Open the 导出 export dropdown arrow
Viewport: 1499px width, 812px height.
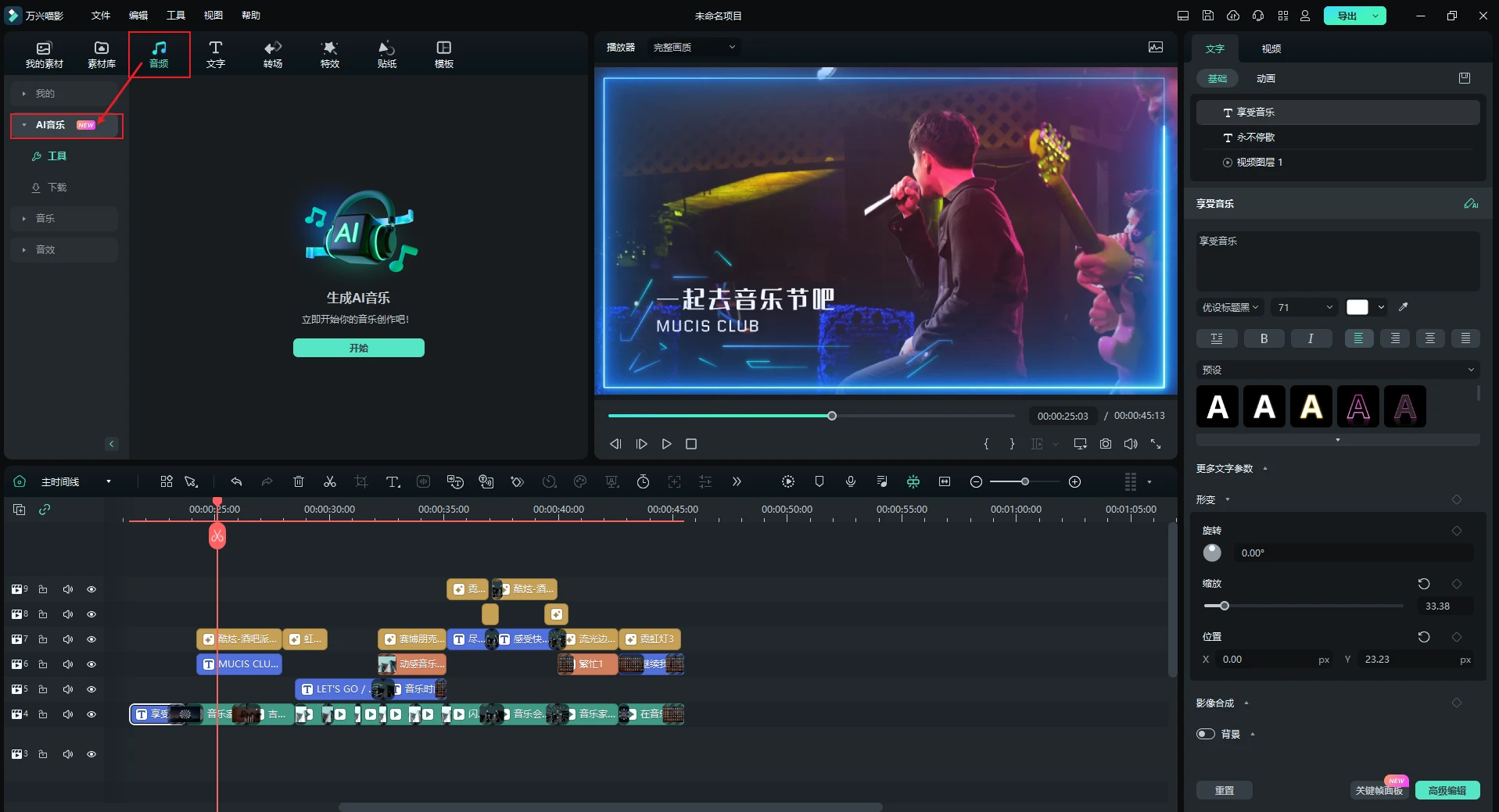pos(1375,16)
